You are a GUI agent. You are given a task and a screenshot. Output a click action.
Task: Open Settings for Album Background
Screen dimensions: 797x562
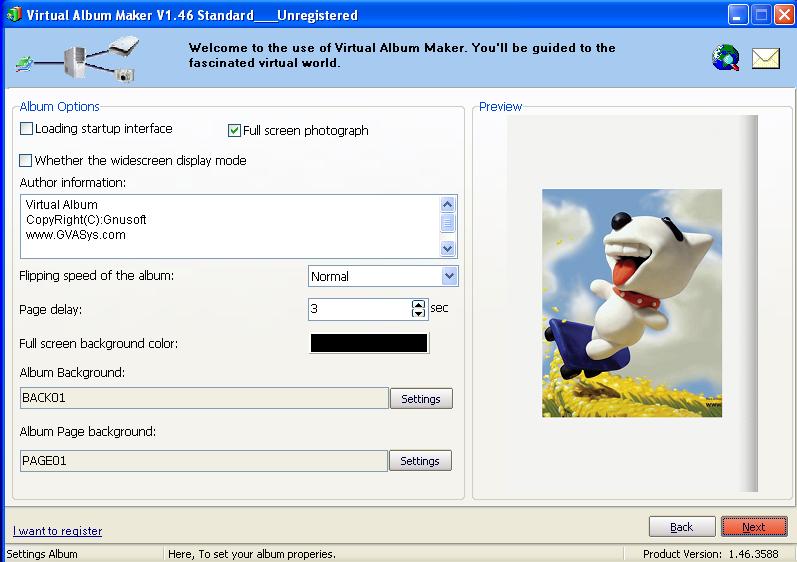tap(421, 399)
